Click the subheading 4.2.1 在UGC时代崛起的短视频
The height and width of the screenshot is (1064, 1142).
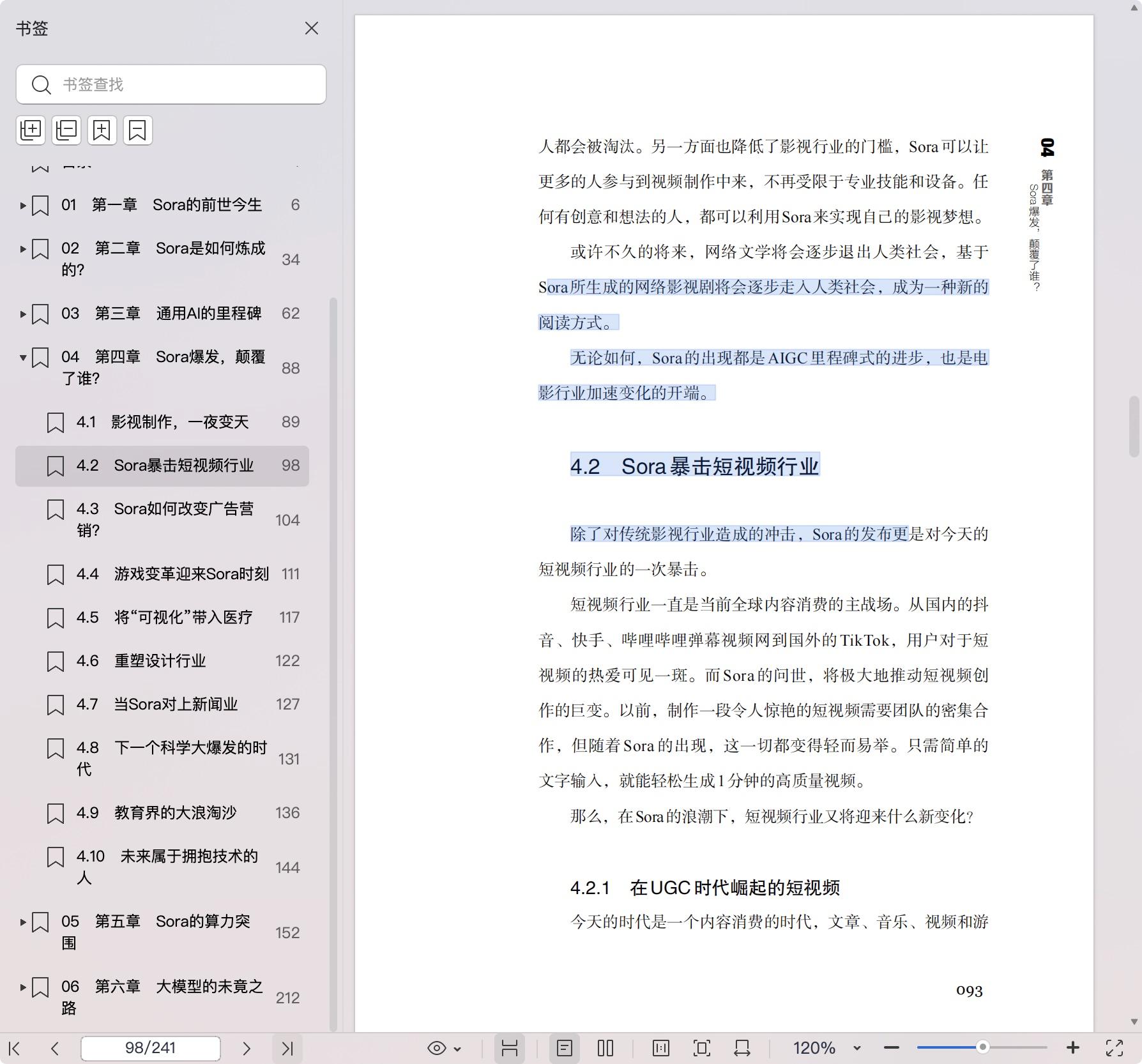point(705,887)
